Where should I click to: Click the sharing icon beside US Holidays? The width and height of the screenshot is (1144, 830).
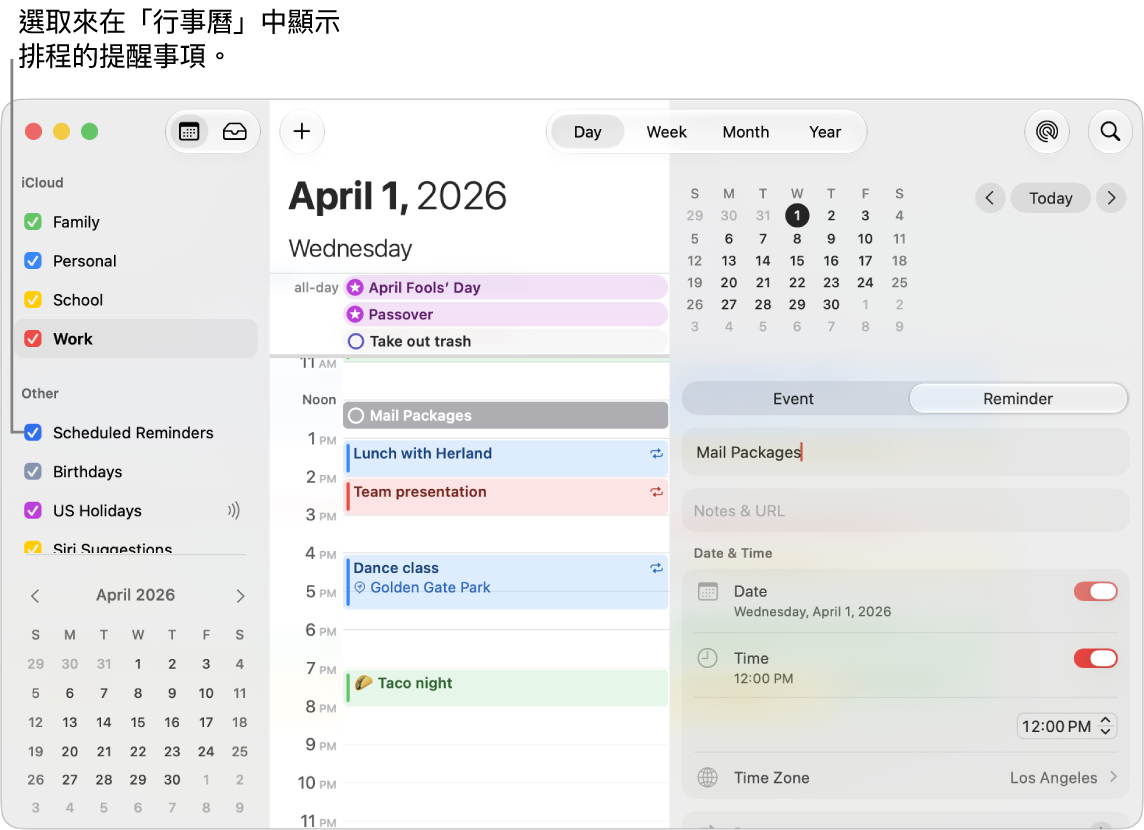(233, 511)
